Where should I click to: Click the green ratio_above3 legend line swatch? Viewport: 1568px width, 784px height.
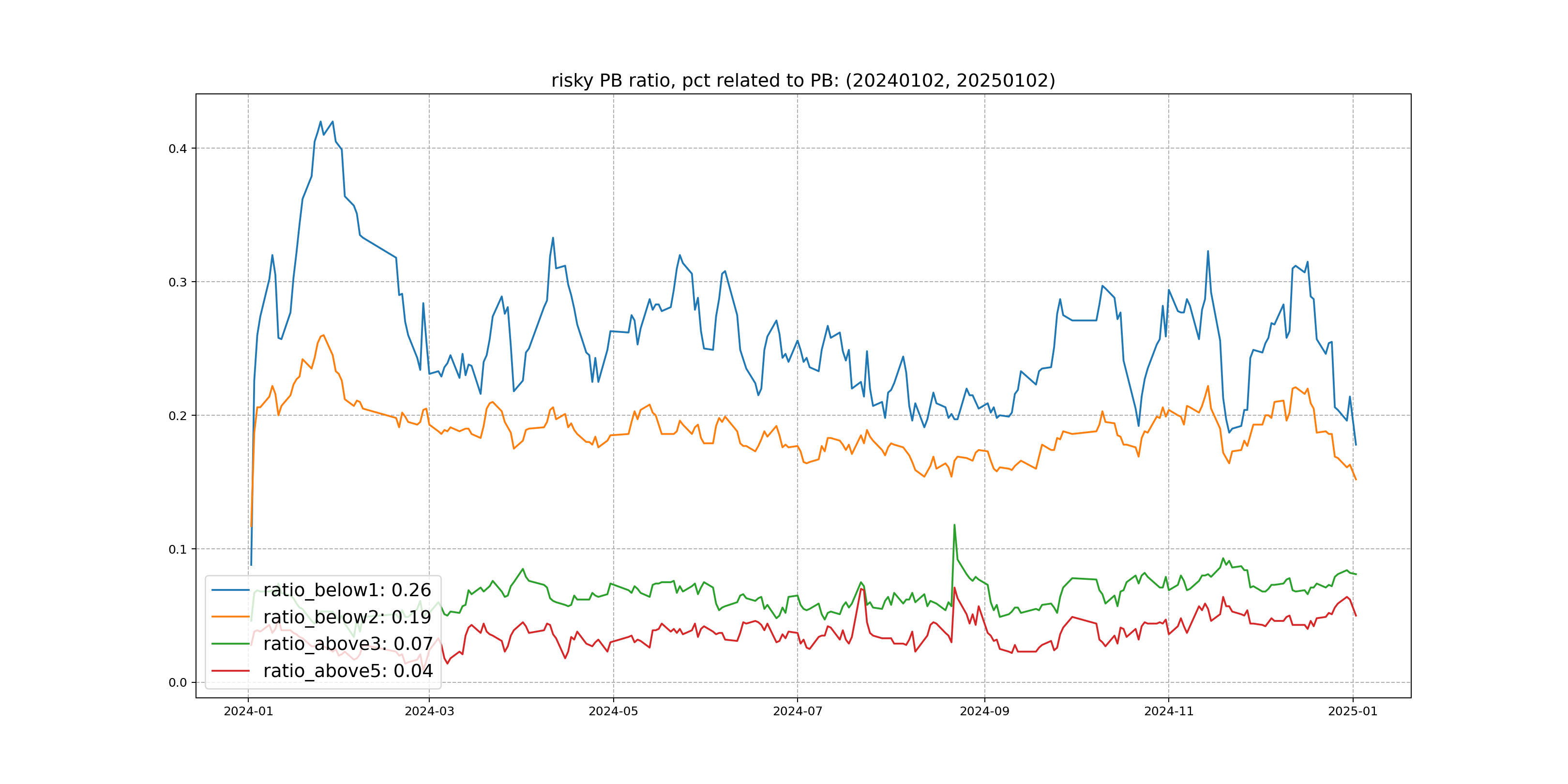[230, 643]
